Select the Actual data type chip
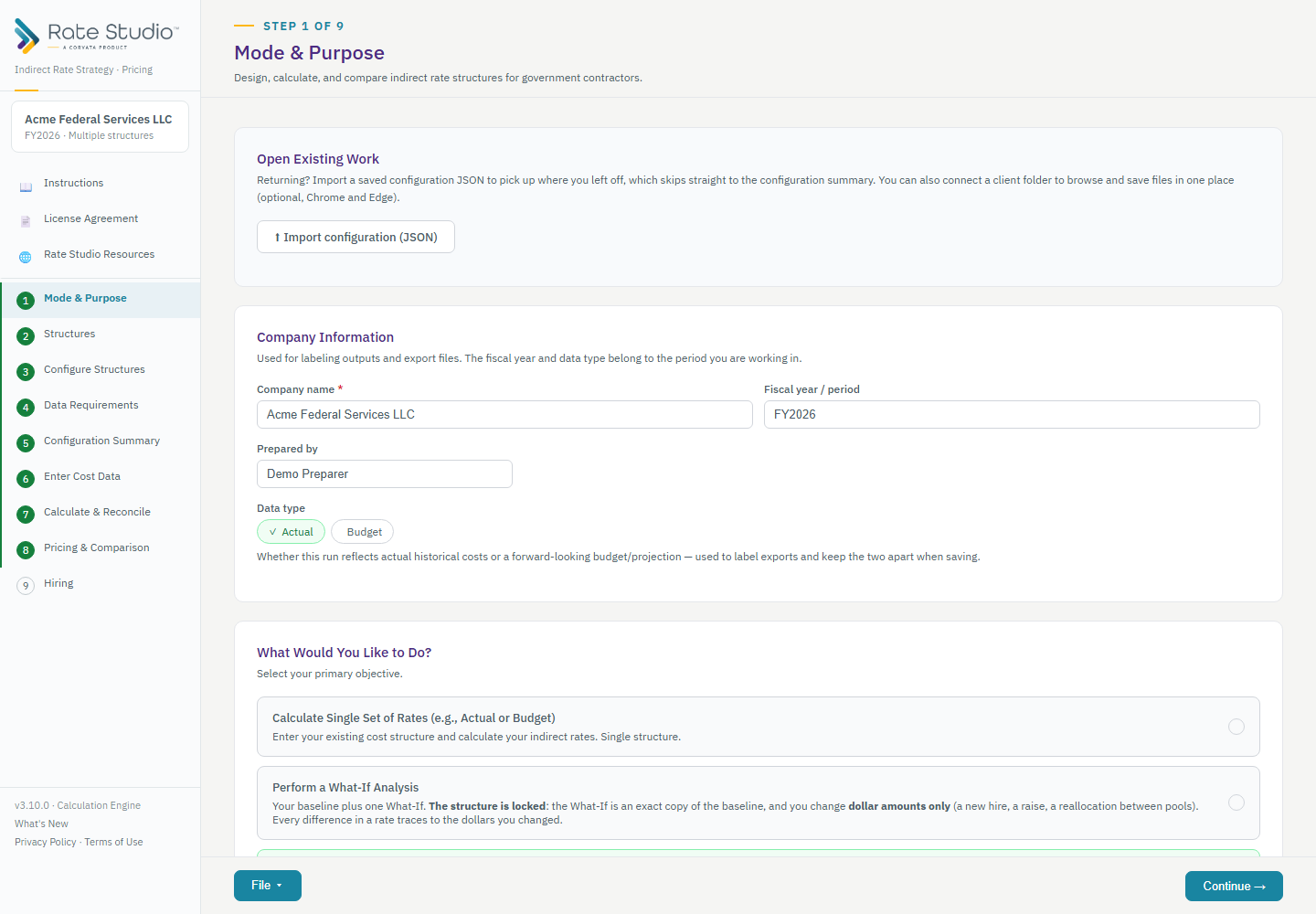 (291, 532)
